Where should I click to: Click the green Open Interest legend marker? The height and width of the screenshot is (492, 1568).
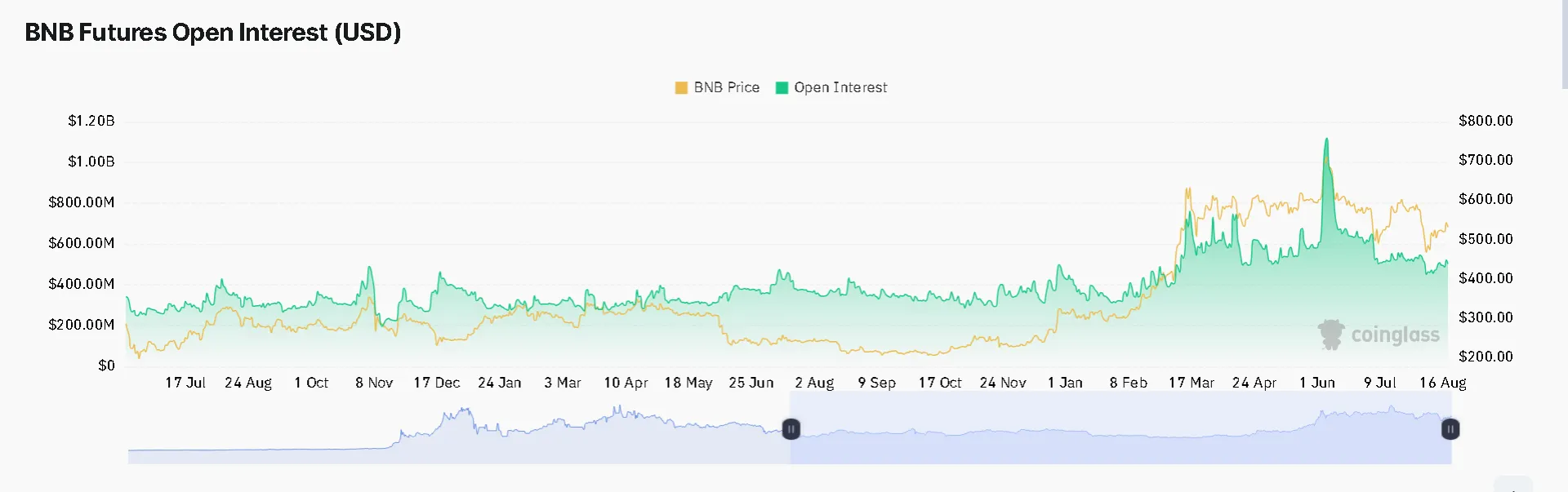(783, 87)
